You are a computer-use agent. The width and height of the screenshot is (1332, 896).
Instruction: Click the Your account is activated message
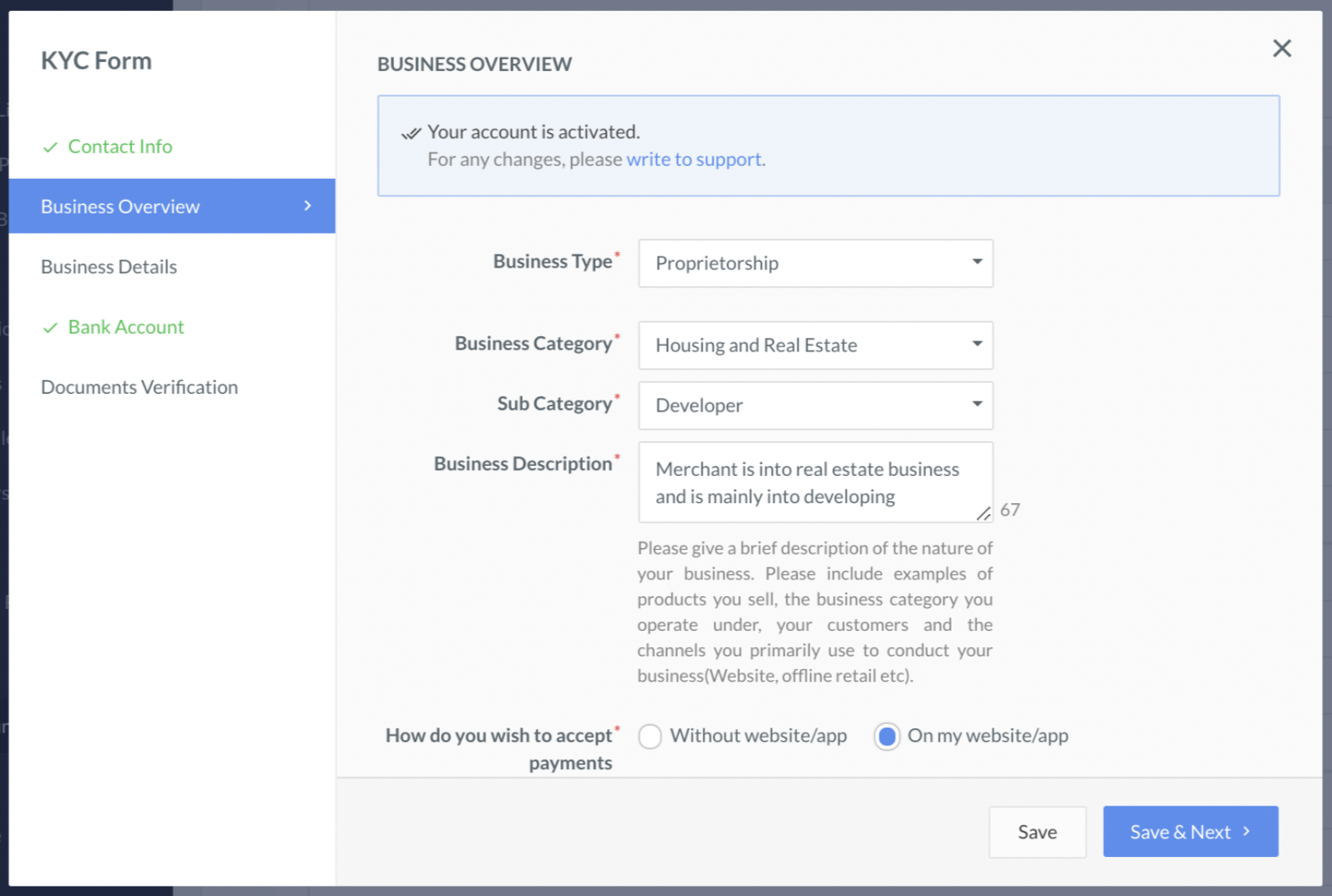pyautogui.click(x=534, y=132)
